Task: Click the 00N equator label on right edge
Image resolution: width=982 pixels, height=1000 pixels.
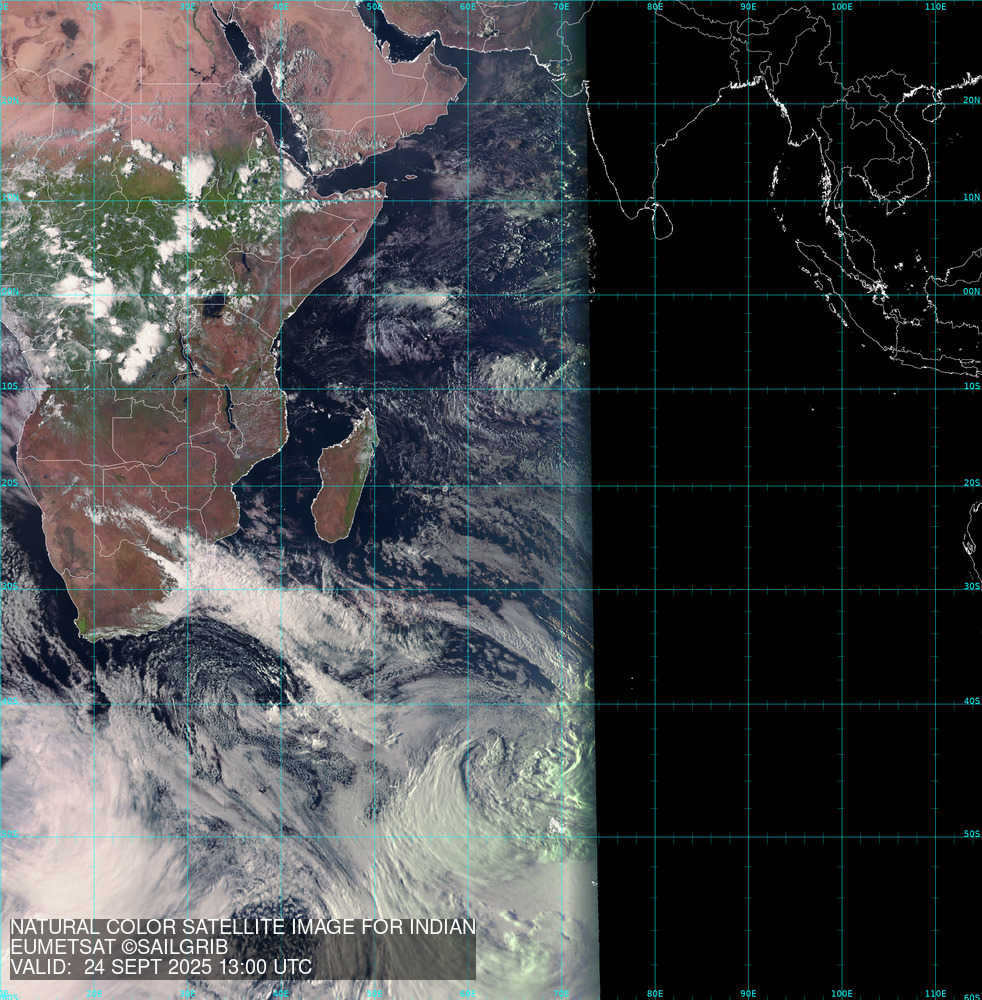Action: 971,293
